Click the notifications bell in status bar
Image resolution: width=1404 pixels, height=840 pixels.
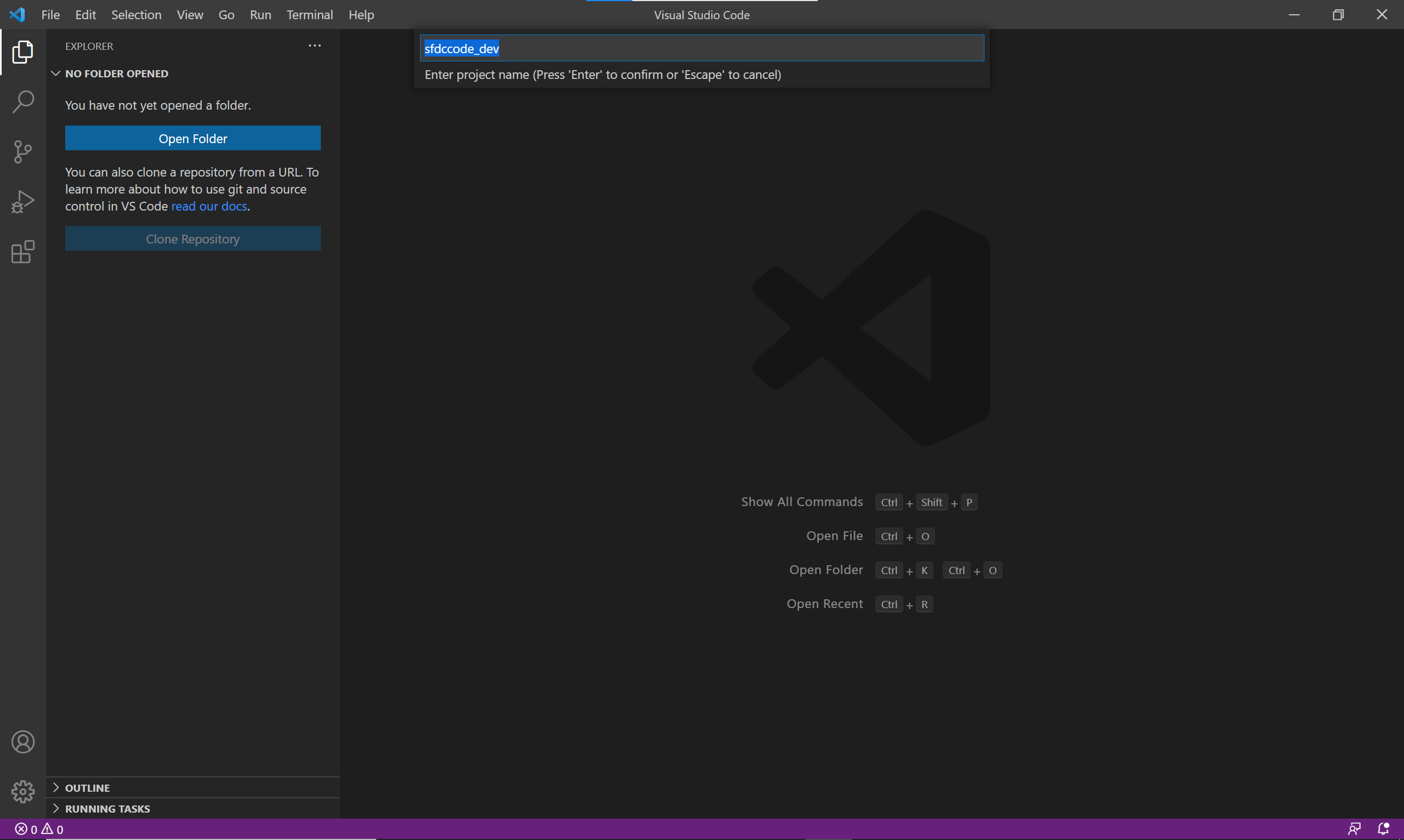(x=1383, y=828)
